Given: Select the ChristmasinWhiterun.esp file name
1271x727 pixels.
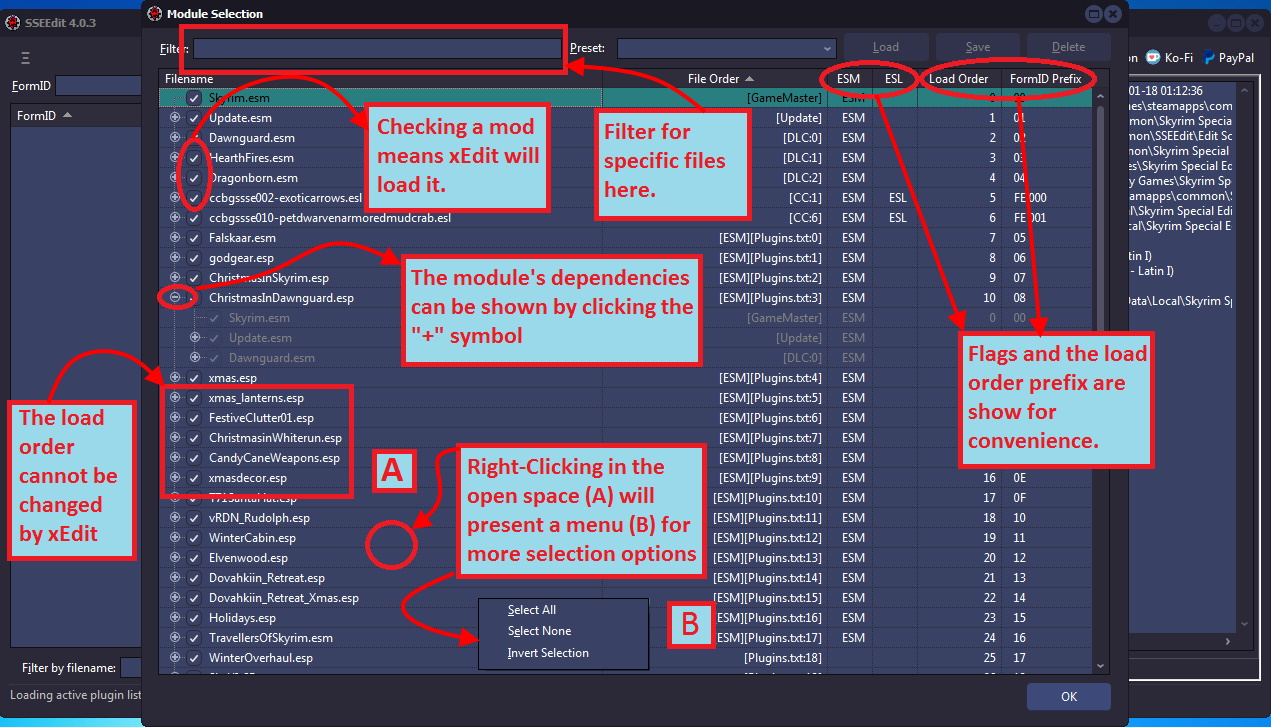Looking at the screenshot, I should tap(275, 438).
